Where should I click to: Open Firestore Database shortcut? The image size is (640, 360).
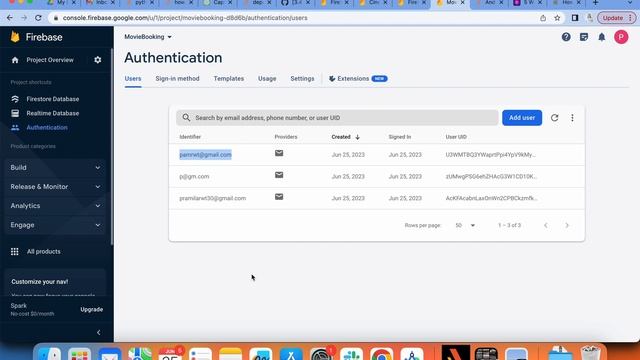(x=53, y=99)
